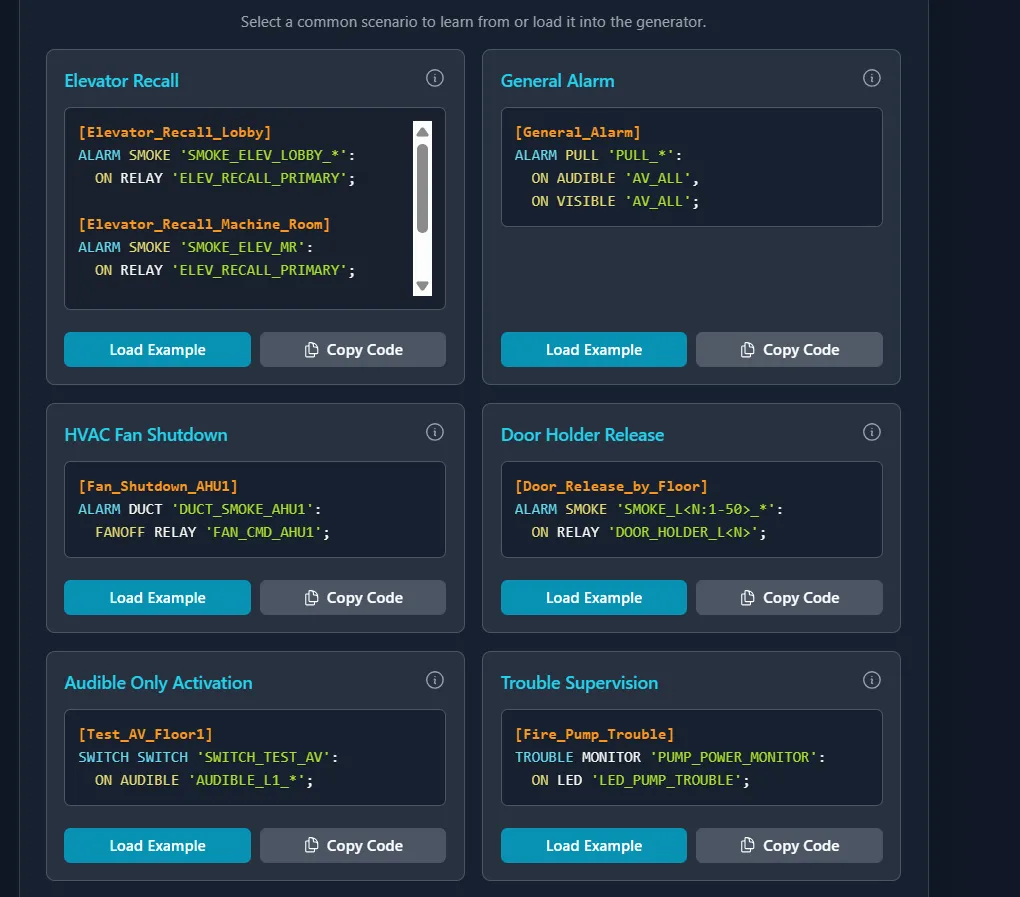Click 'SMOKE_ELEV_MR' string in code
This screenshot has width=1020, height=897.
243,247
